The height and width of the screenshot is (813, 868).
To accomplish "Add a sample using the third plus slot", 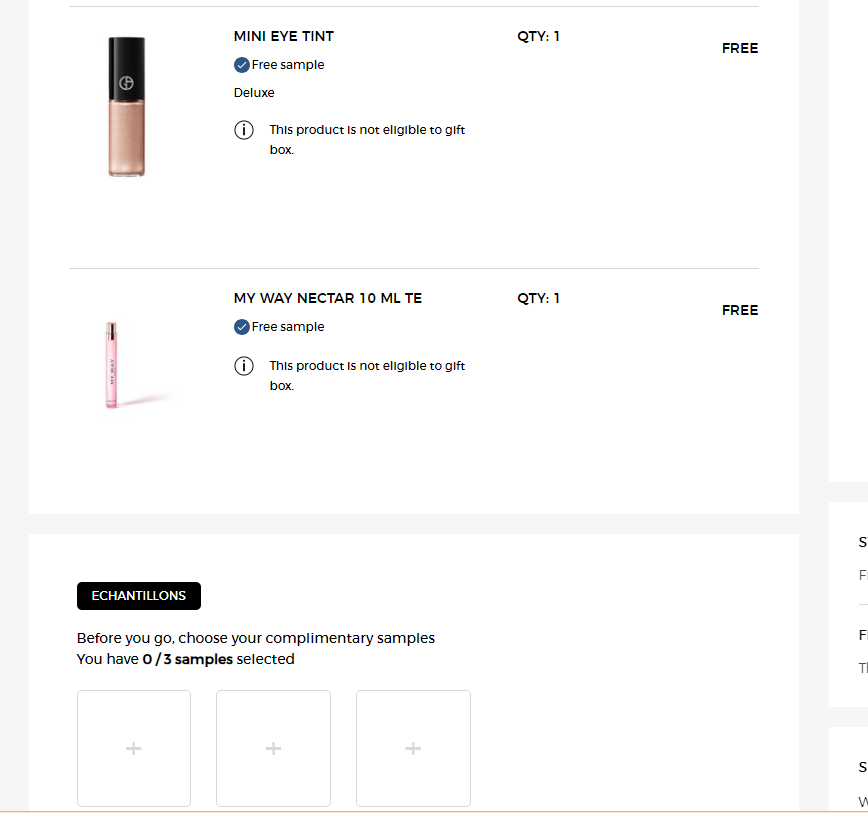I will coord(413,748).
